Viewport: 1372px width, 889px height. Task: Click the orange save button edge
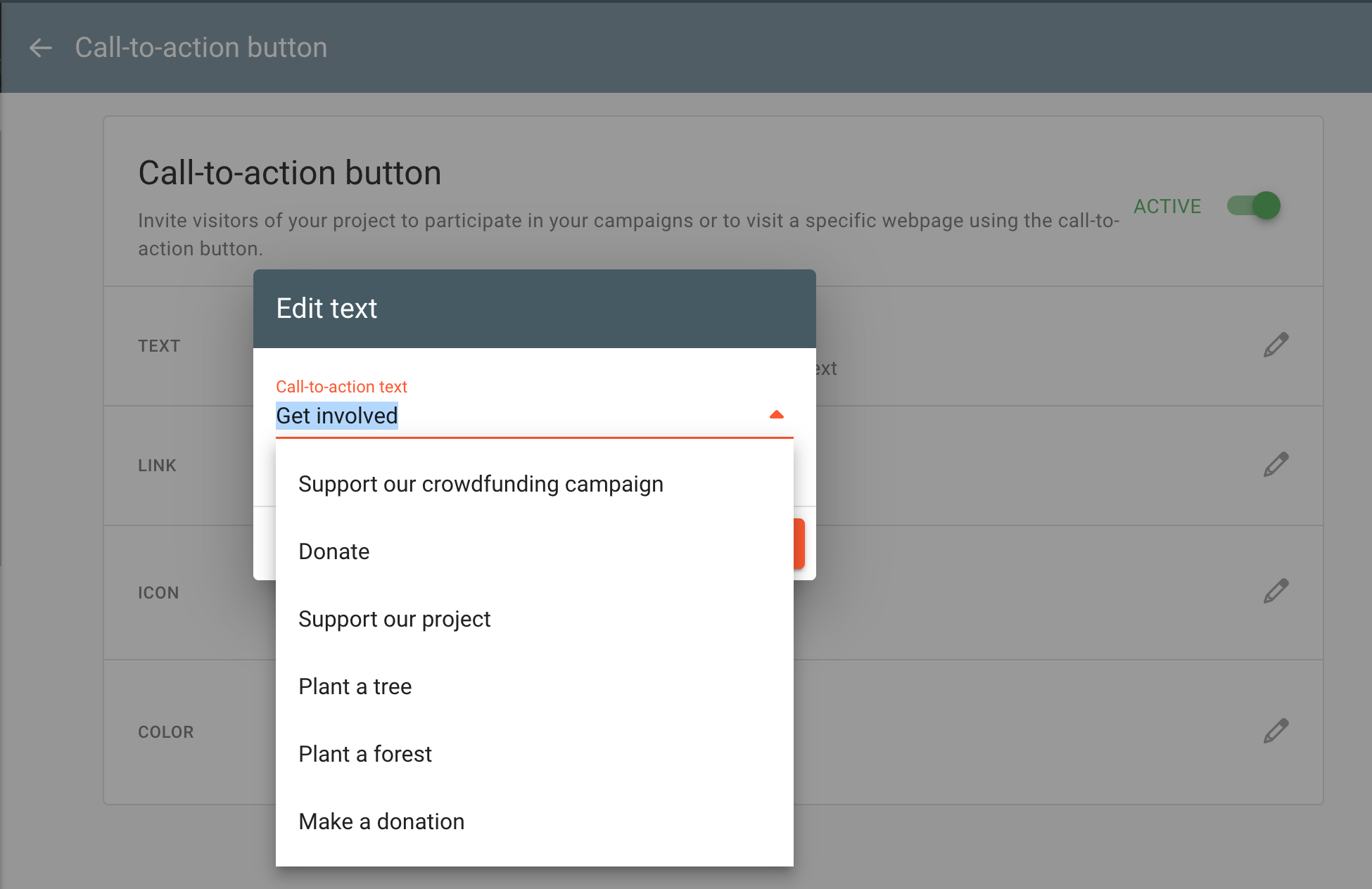click(x=799, y=544)
